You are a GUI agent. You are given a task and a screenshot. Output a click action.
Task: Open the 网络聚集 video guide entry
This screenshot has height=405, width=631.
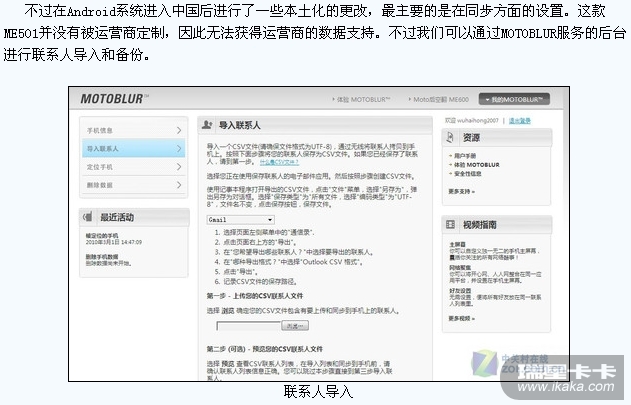(460, 267)
